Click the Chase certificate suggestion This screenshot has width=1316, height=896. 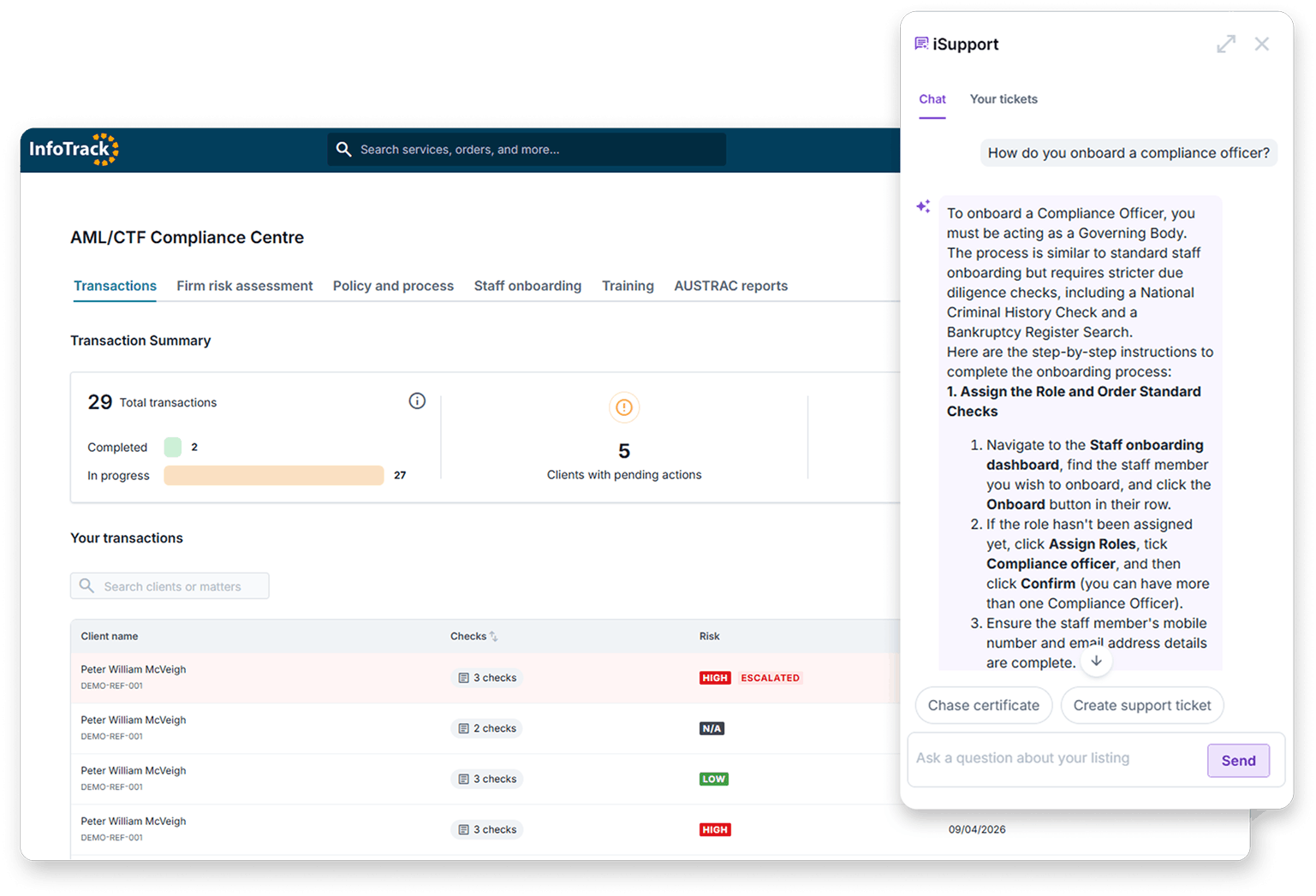pyautogui.click(x=983, y=705)
